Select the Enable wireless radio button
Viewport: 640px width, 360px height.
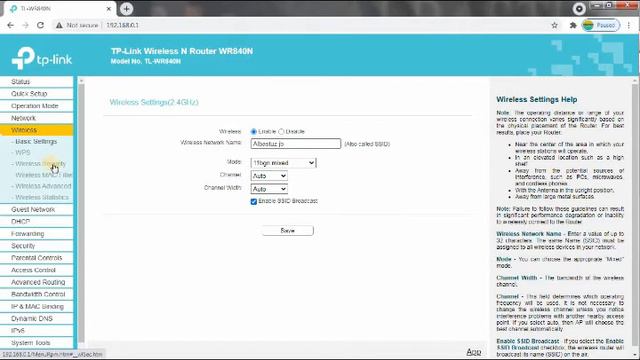coord(254,132)
